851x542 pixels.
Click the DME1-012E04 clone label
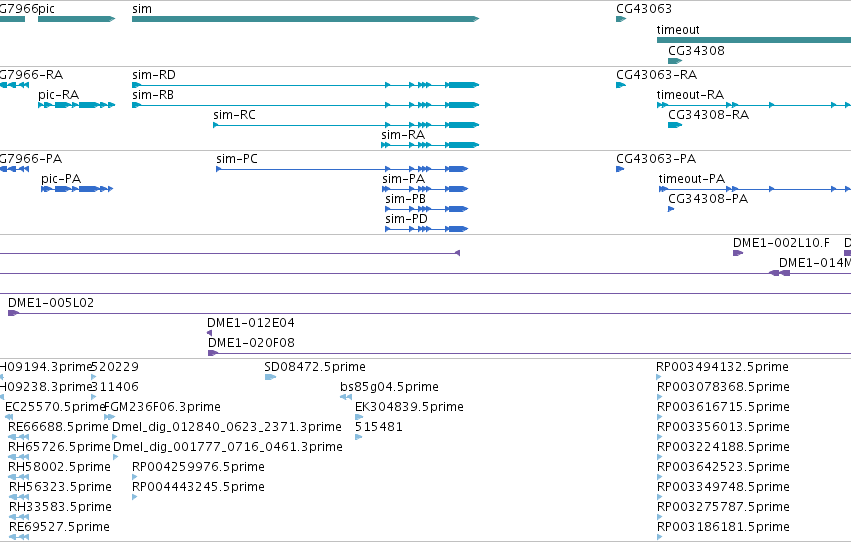coord(251,323)
